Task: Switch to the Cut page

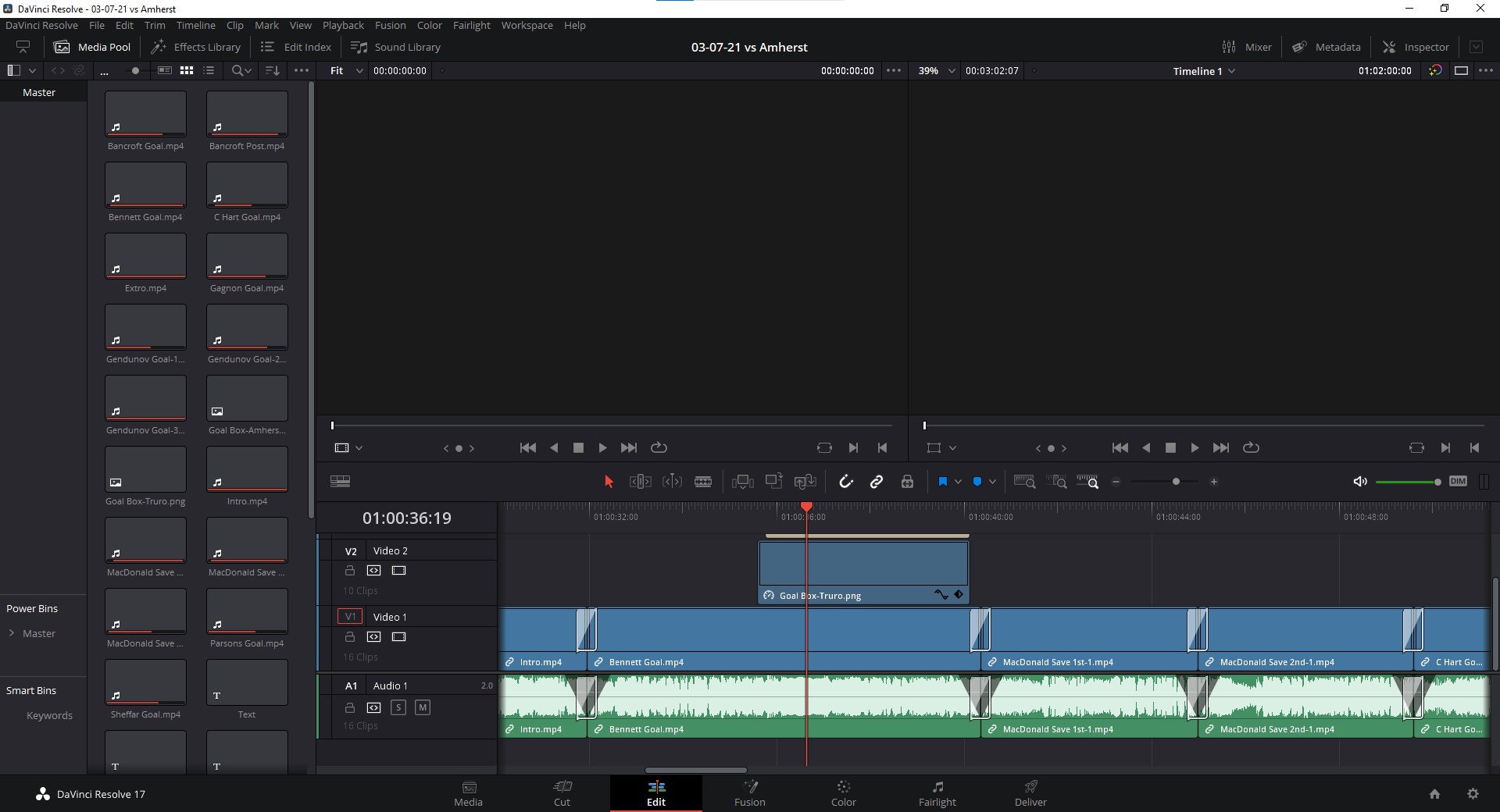Action: point(562,793)
